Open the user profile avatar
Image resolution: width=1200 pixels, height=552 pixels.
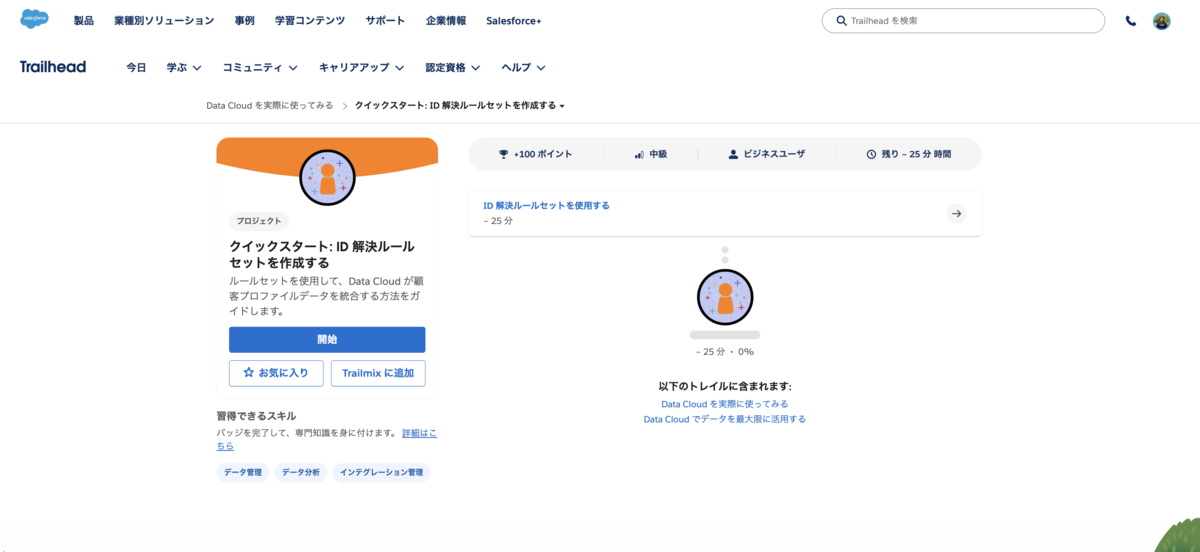pyautogui.click(x=1161, y=21)
